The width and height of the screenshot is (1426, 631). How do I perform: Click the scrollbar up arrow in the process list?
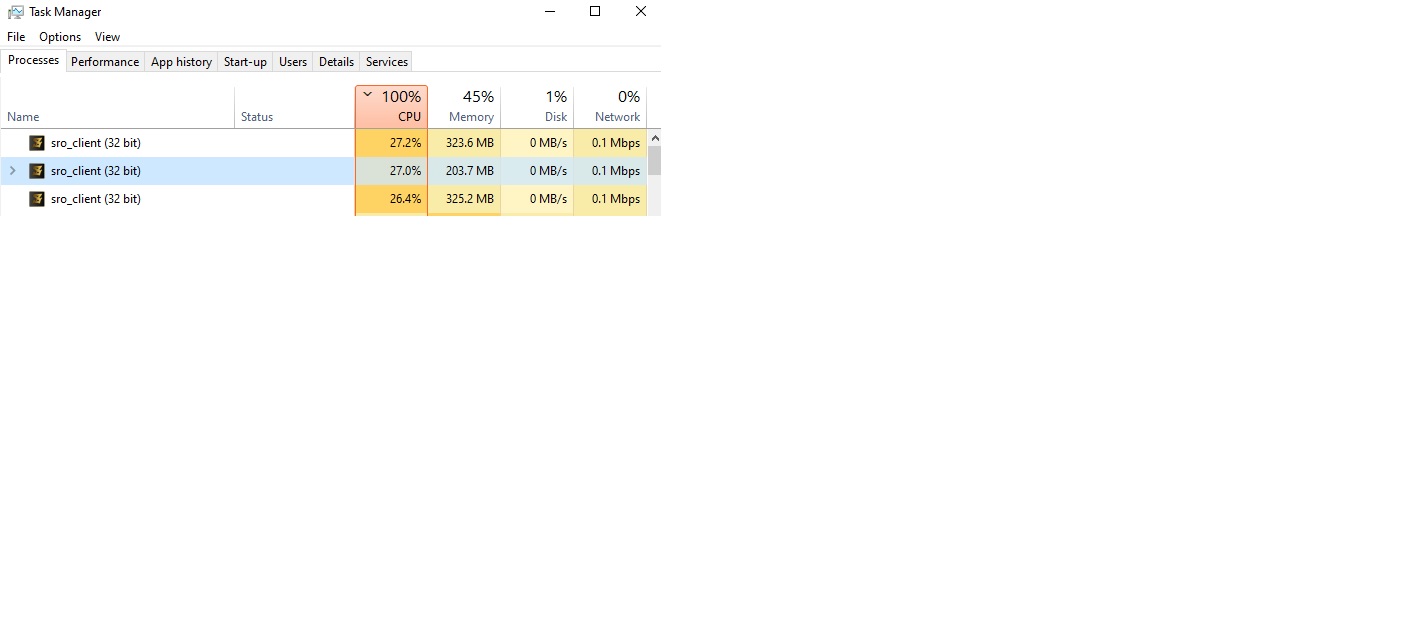pyautogui.click(x=655, y=138)
